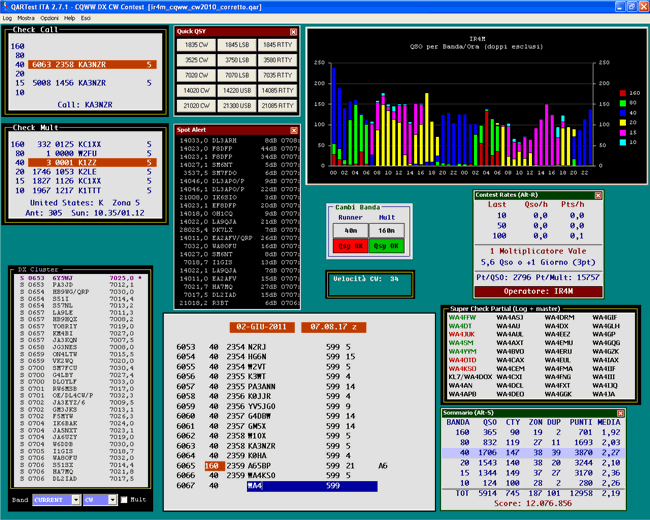The height and width of the screenshot is (520, 650).
Task: Close the Quick QSY panel
Action: tap(293, 32)
